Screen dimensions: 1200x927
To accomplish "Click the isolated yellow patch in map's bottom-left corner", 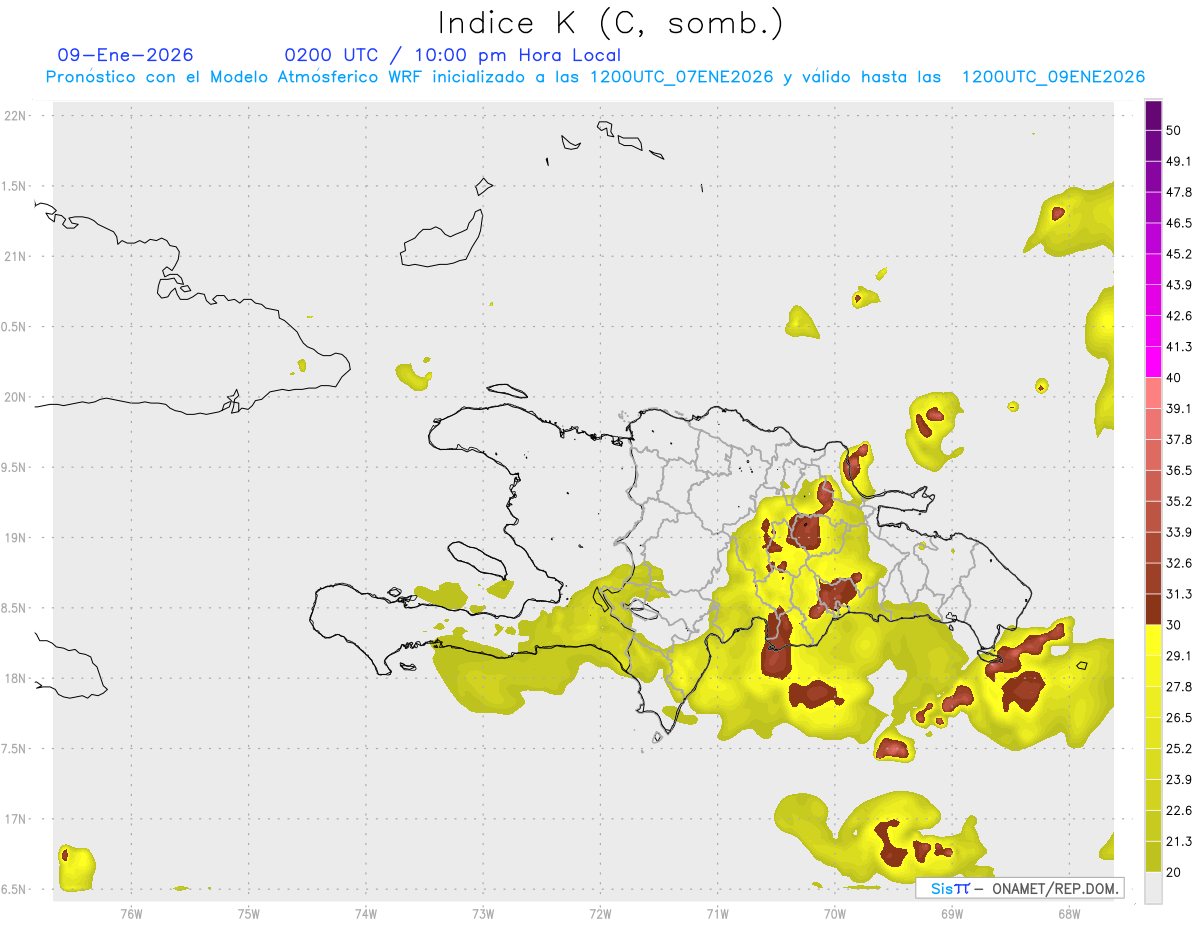I will tap(76, 868).
